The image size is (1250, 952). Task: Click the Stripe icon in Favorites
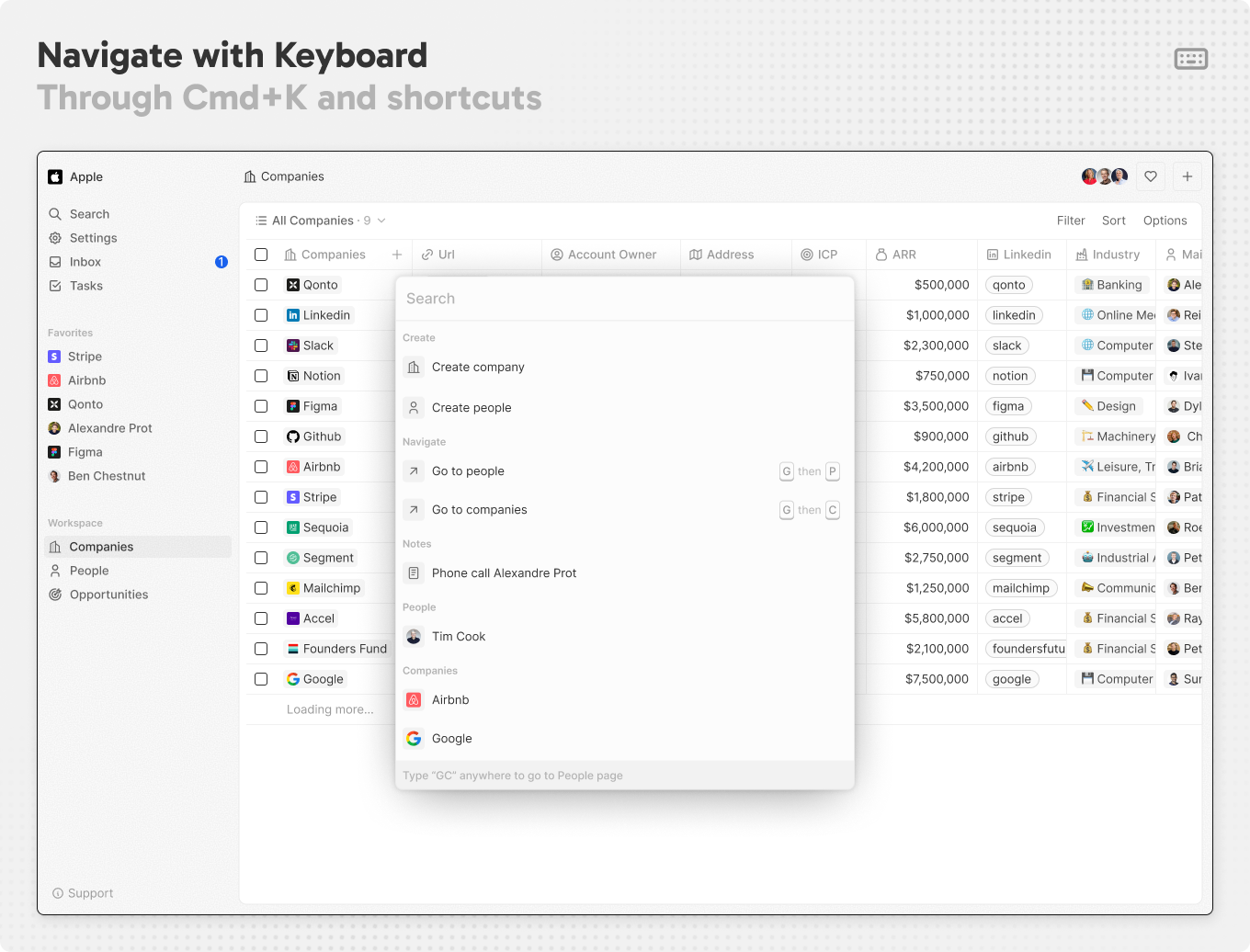(x=54, y=357)
